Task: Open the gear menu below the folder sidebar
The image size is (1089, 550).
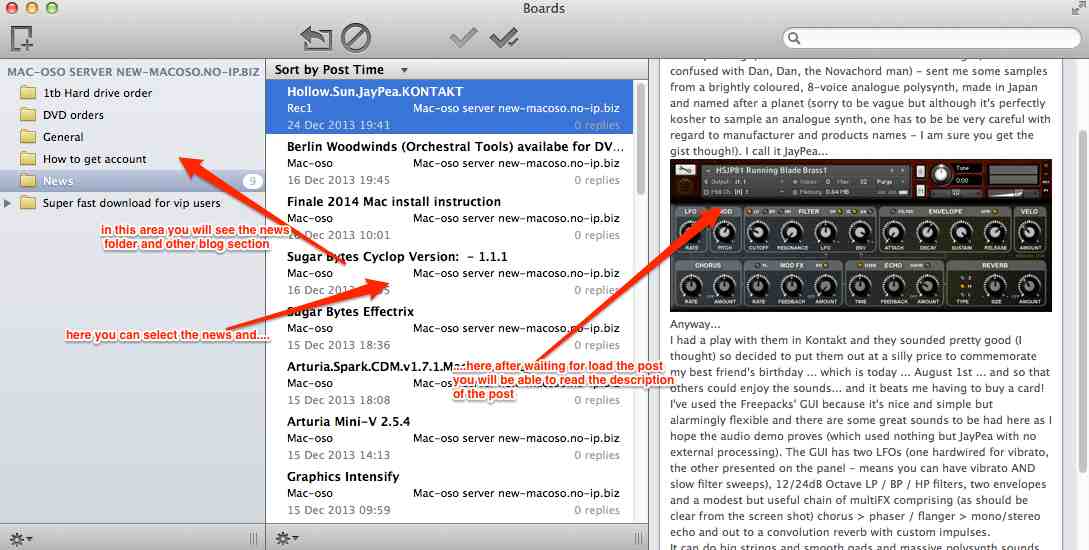Action: coord(20,538)
